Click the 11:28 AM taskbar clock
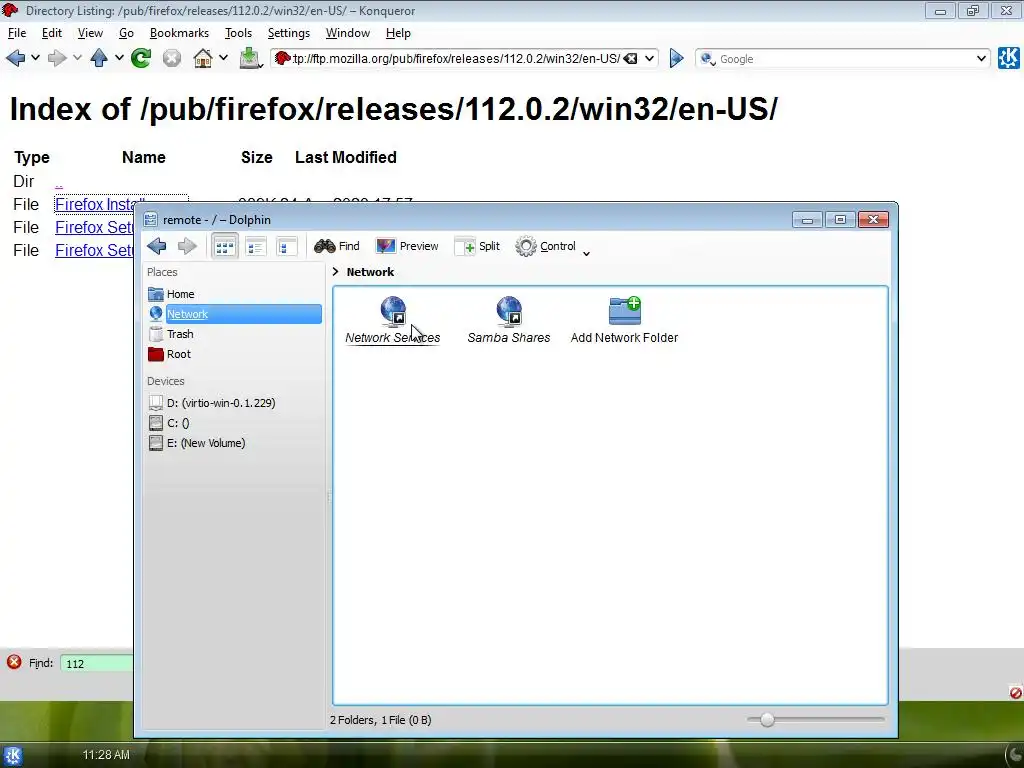This screenshot has width=1024, height=768. pyautogui.click(x=106, y=755)
